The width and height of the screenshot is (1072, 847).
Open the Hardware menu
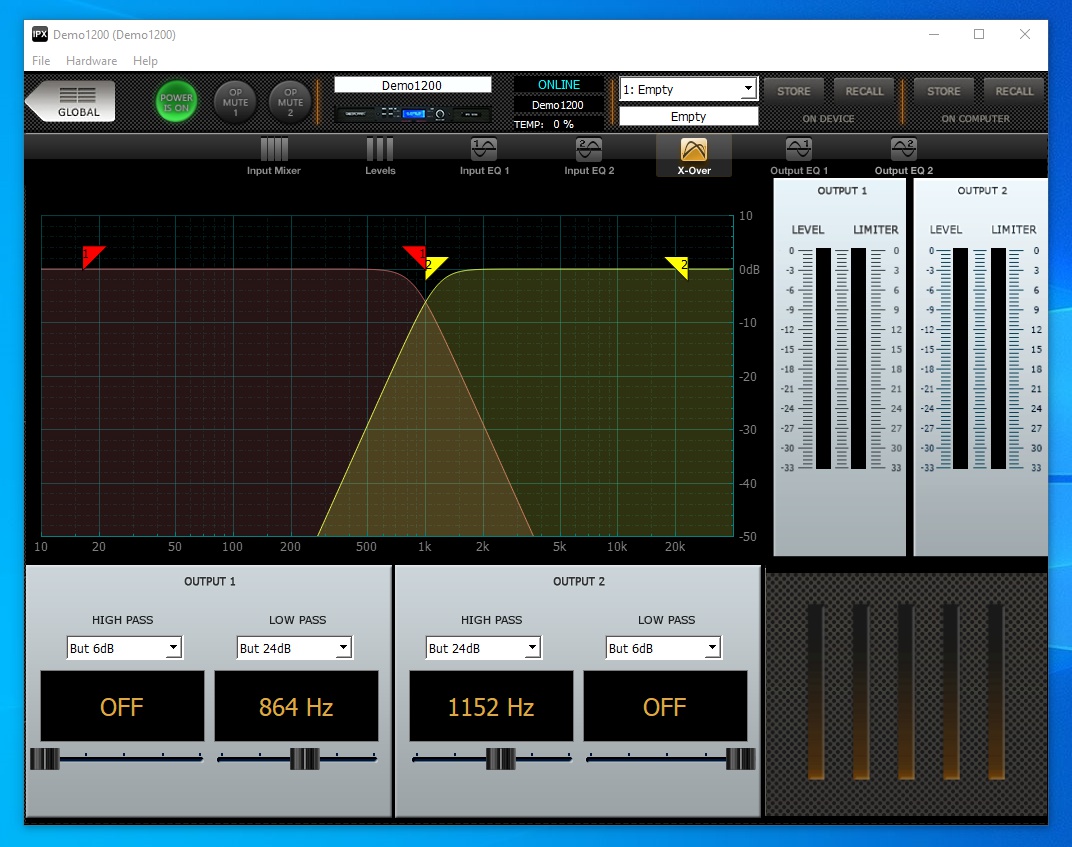tap(91, 61)
